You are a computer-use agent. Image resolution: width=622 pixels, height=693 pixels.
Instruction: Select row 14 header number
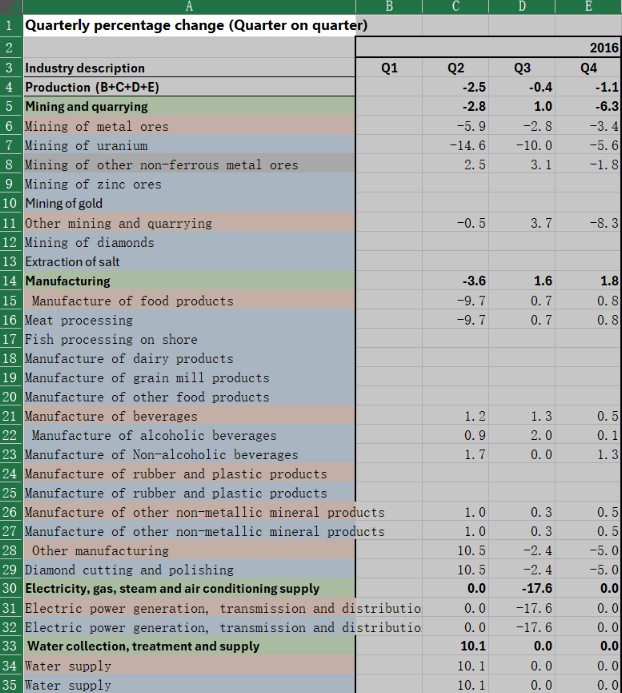click(x=10, y=281)
